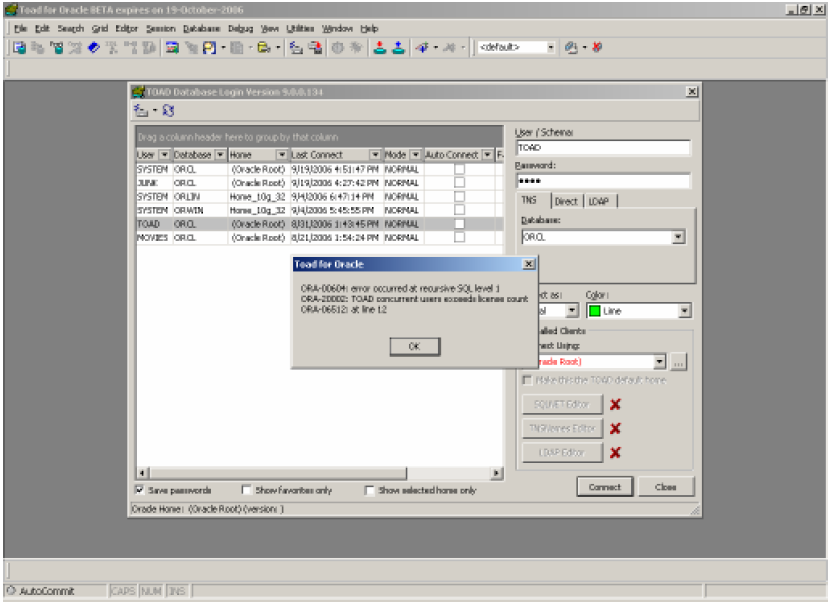Enable Show selected home only
This screenshot has height=605, width=831.
coord(369,490)
